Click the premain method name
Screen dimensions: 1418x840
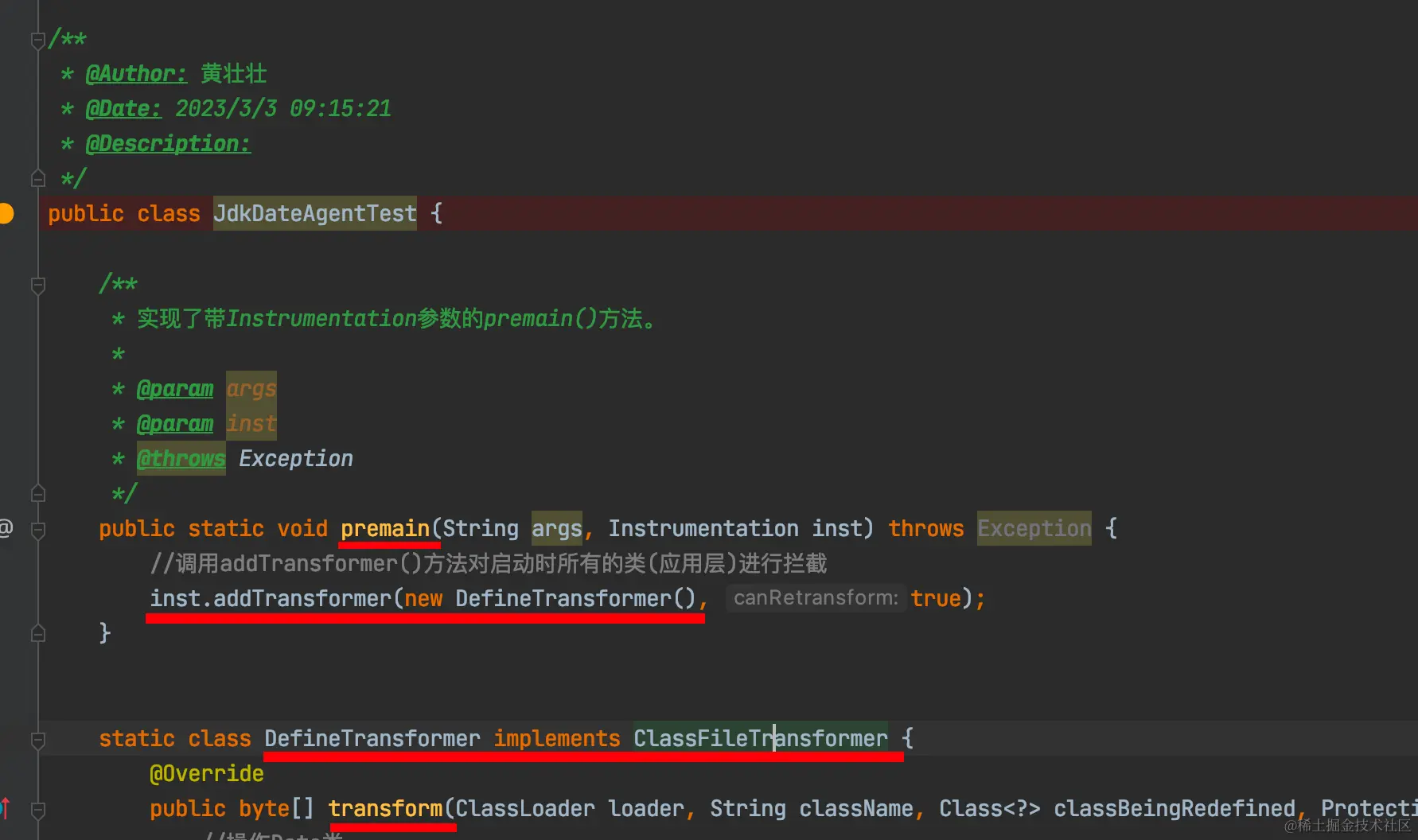click(x=385, y=528)
